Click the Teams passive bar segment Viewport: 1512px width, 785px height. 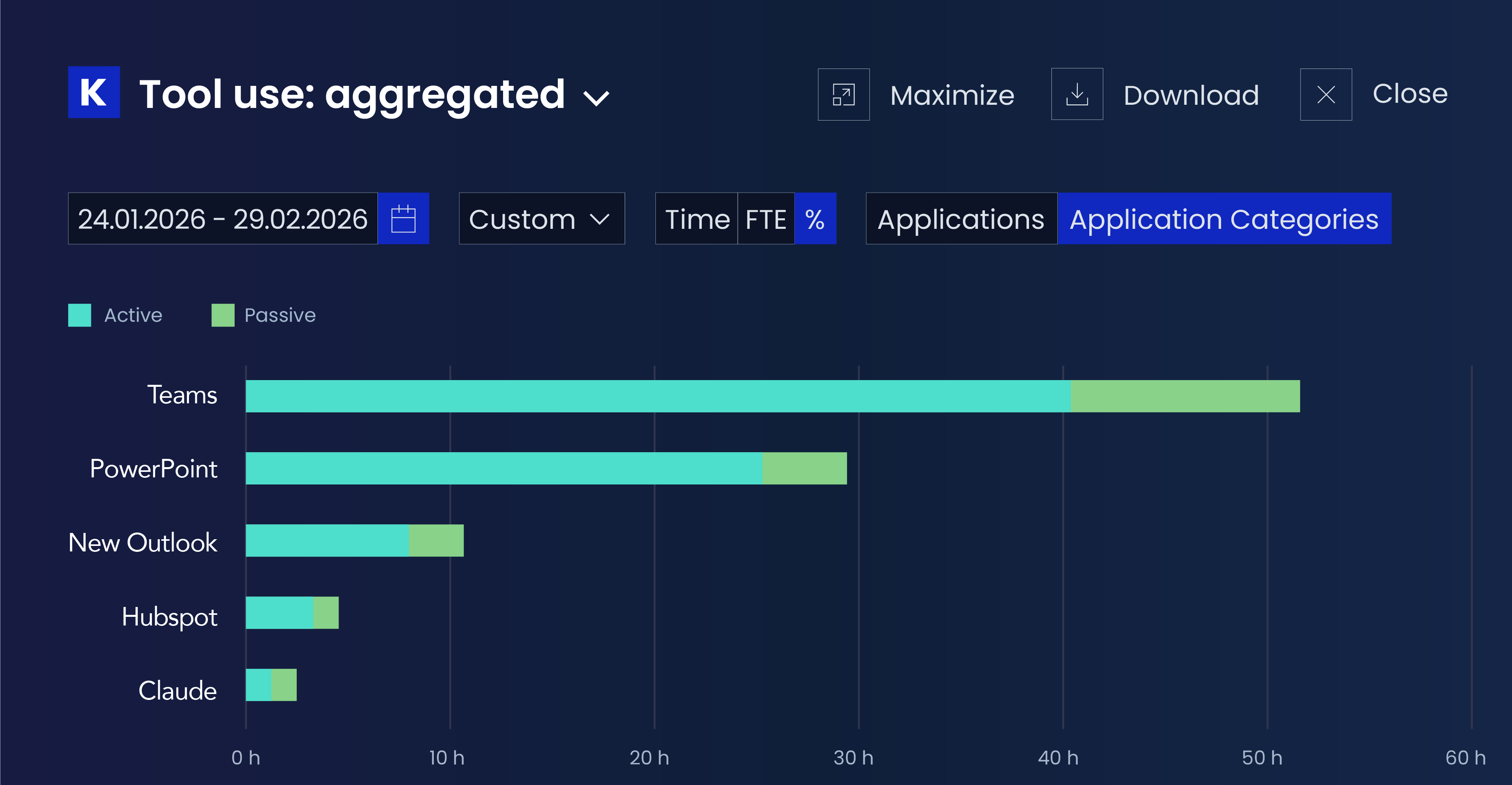[x=1185, y=396]
